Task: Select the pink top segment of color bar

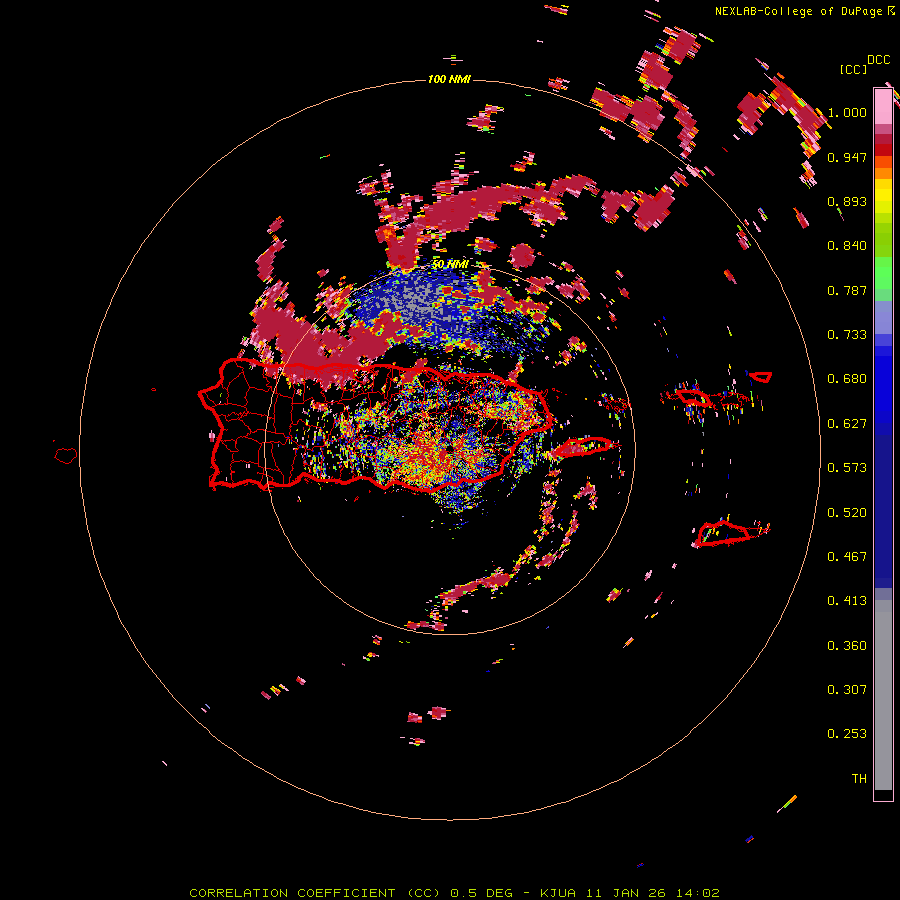Action: [883, 106]
